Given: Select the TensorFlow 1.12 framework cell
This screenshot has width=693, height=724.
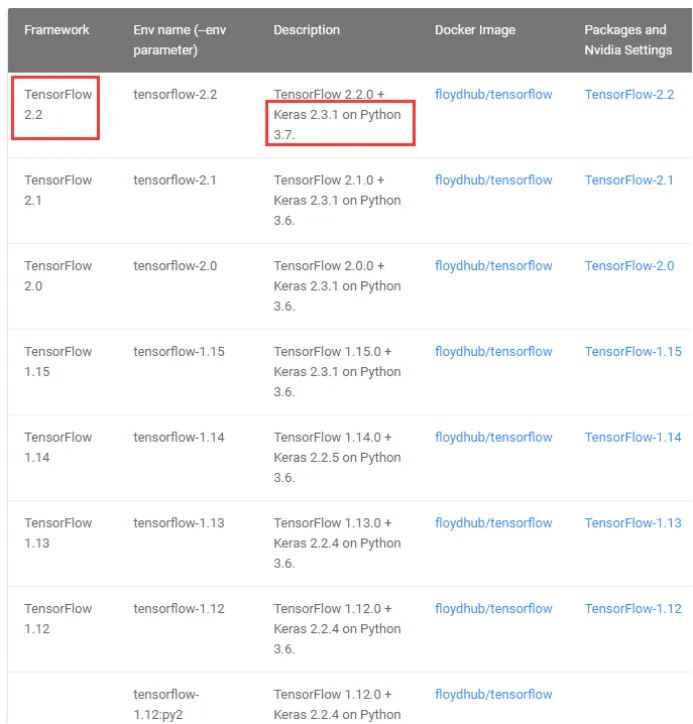Looking at the screenshot, I should pyautogui.click(x=58, y=619).
